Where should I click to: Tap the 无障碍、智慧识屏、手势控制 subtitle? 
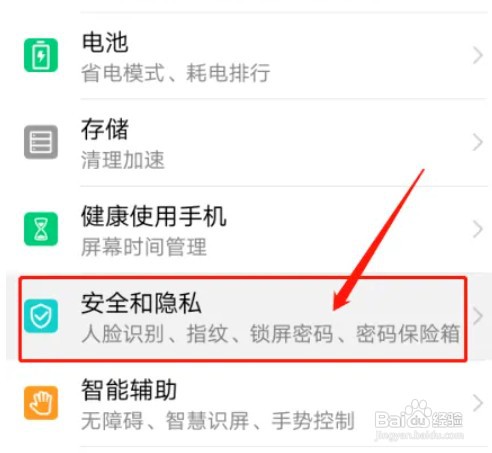pyautogui.click(x=218, y=421)
